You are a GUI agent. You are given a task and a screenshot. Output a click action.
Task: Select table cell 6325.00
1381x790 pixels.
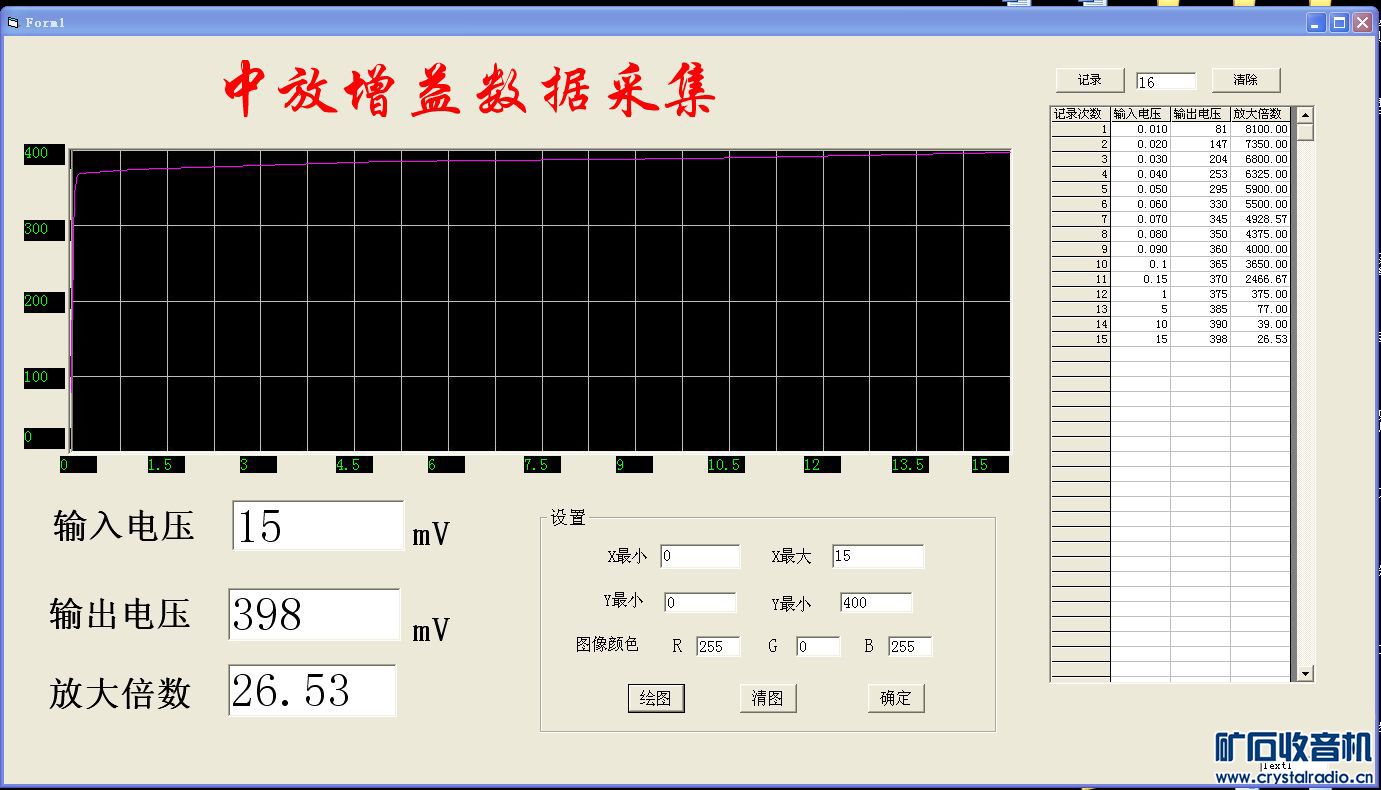1260,174
